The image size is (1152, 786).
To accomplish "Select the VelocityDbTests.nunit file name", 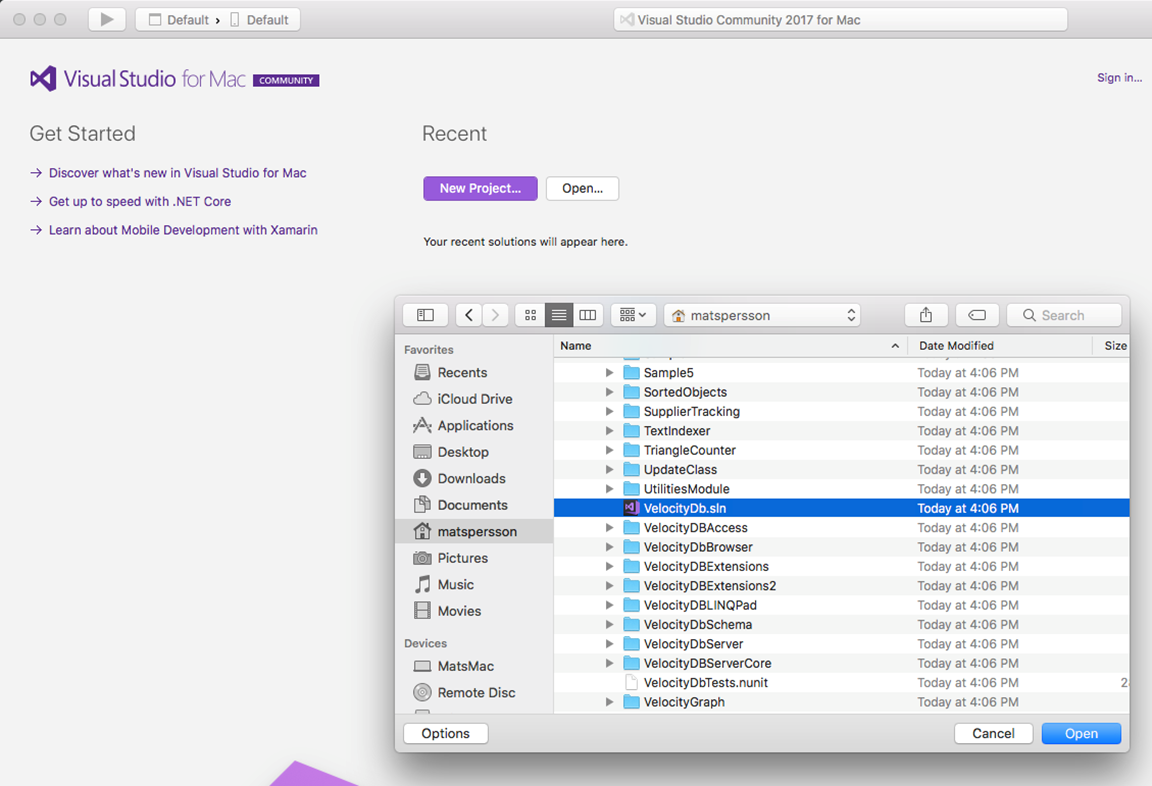I will point(705,682).
